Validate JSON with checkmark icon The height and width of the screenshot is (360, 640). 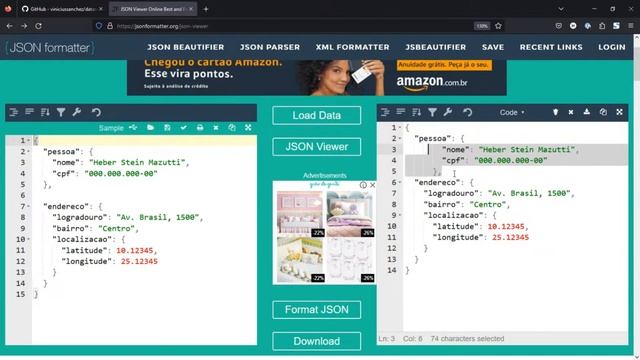tap(184, 128)
